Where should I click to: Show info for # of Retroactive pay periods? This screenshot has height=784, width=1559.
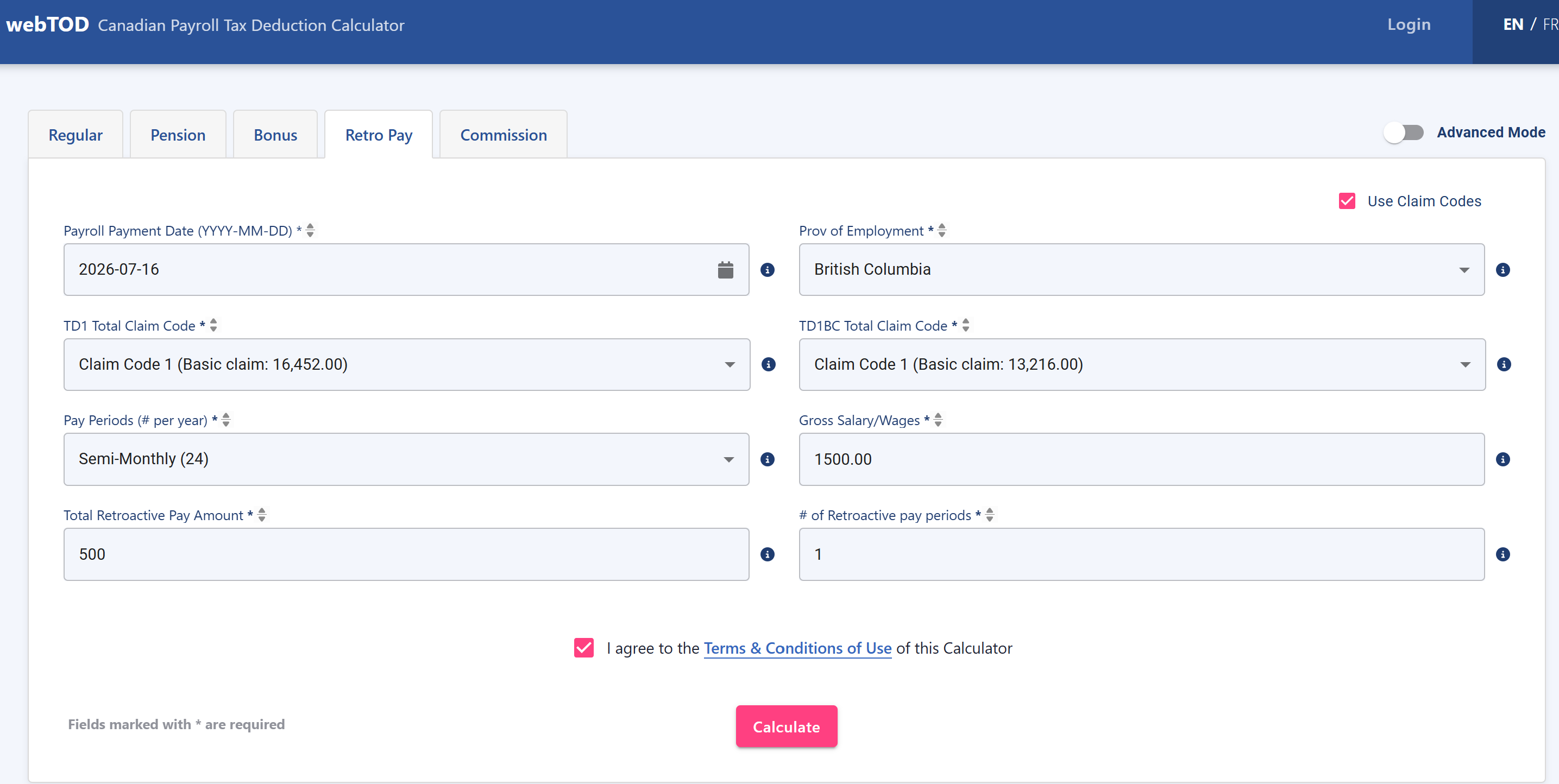1503,554
